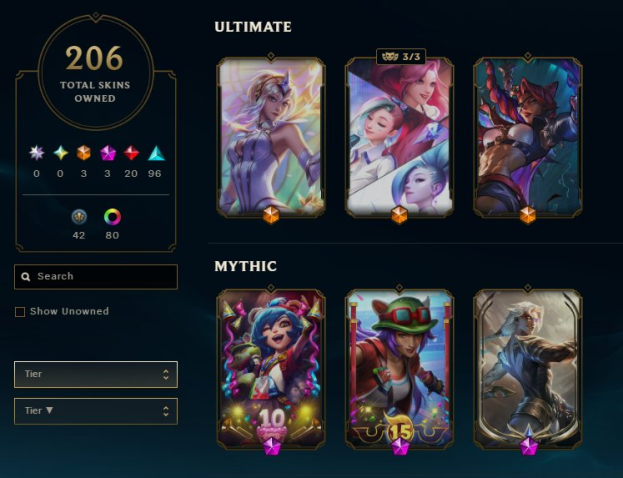Image resolution: width=623 pixels, height=478 pixels.
Task: Click the magnifying glass search icon
Action: pyautogui.click(x=26, y=277)
